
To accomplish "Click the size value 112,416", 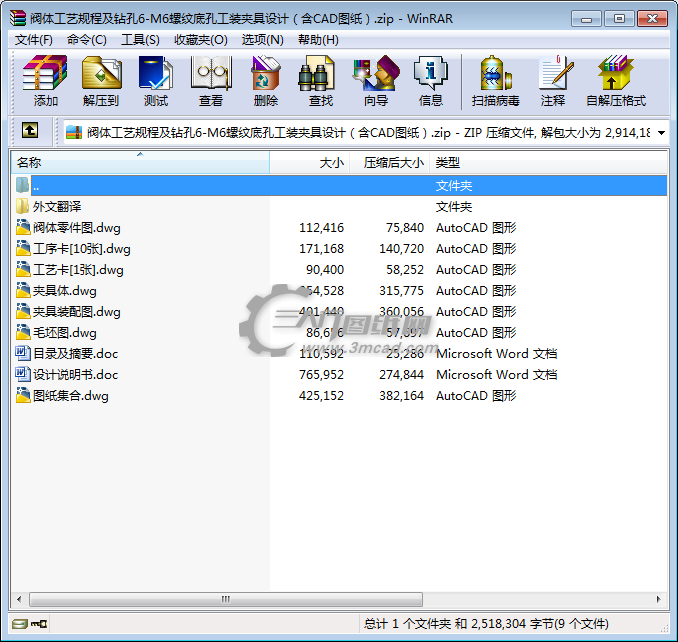I will point(321,227).
